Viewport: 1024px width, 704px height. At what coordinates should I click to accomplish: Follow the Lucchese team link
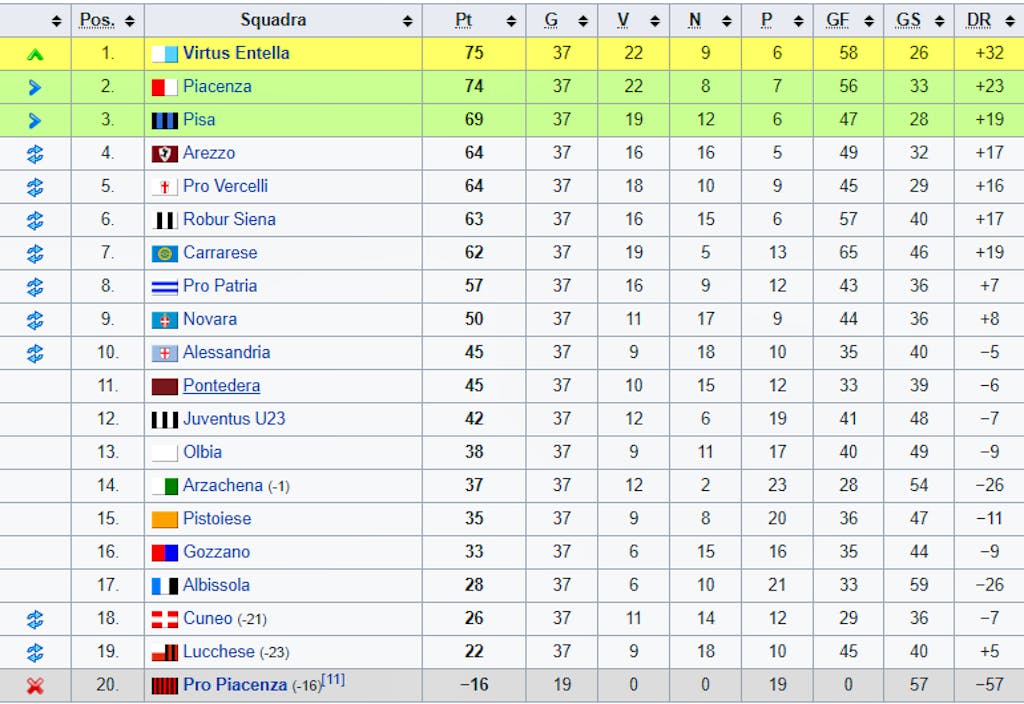point(219,652)
